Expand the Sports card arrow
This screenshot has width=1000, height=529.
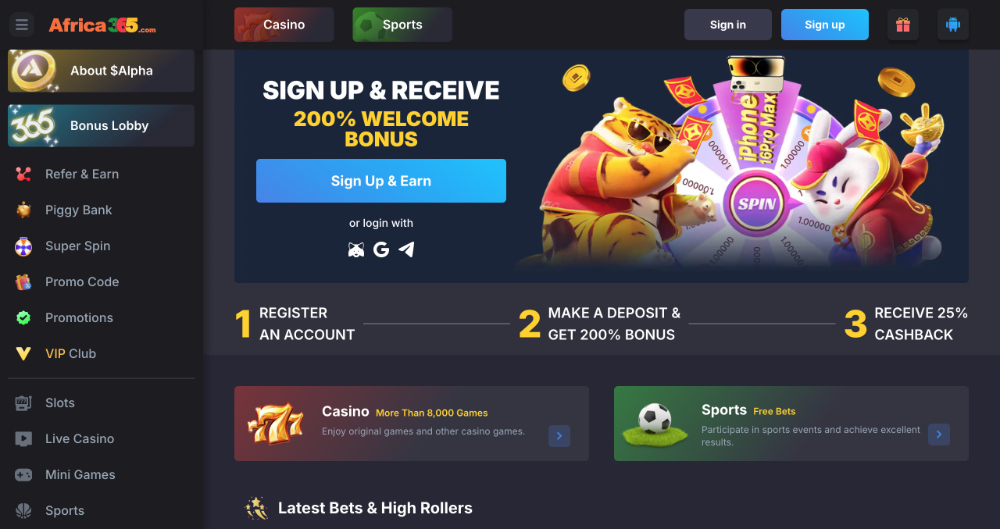(x=939, y=435)
